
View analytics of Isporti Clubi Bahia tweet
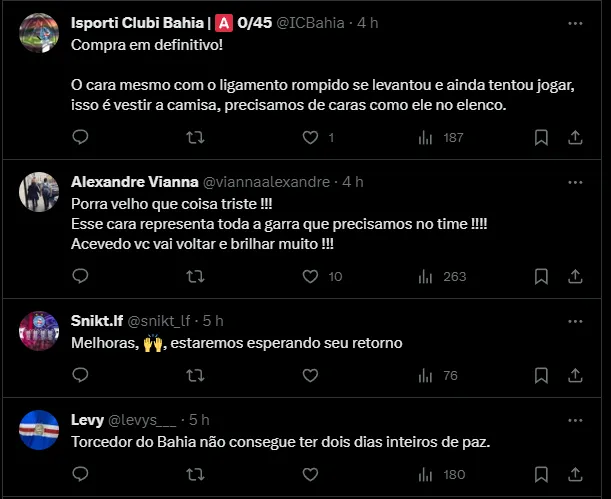pos(425,137)
